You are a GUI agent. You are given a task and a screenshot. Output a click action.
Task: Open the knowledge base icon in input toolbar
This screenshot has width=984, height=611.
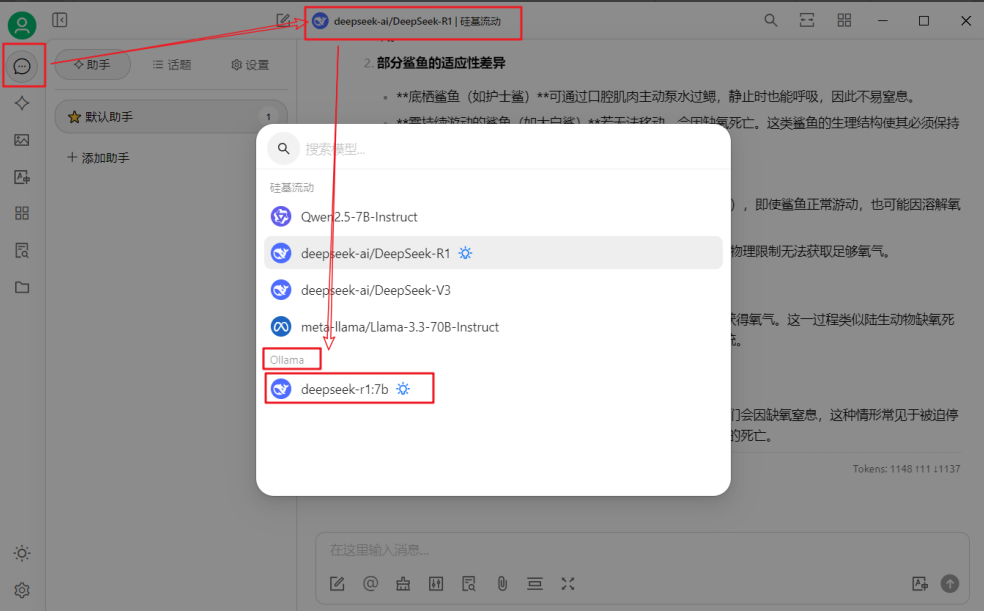coord(469,584)
